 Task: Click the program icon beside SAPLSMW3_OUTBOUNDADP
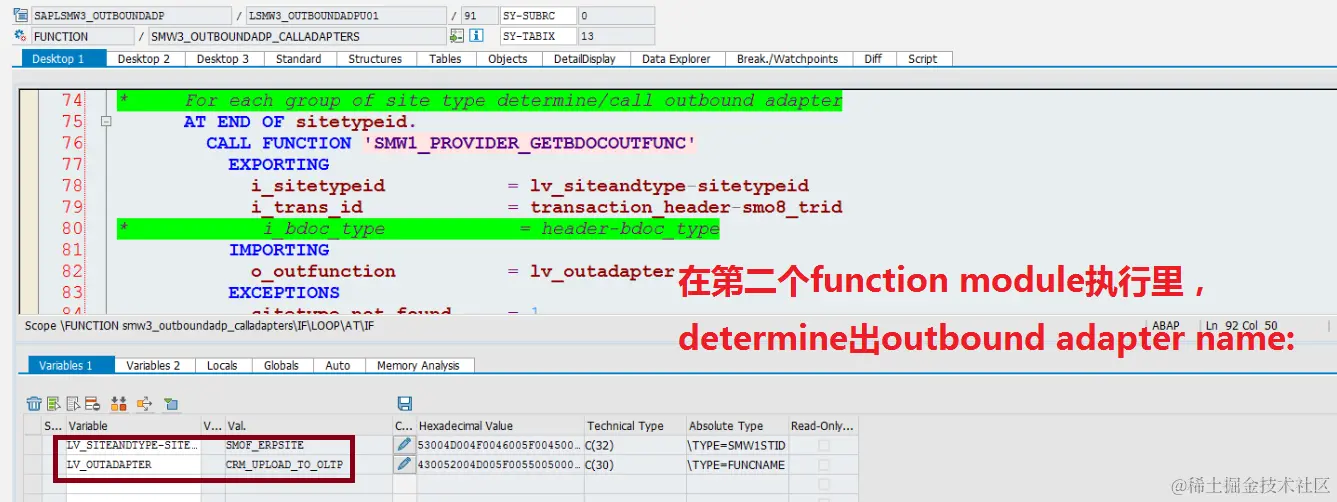[x=21, y=16]
